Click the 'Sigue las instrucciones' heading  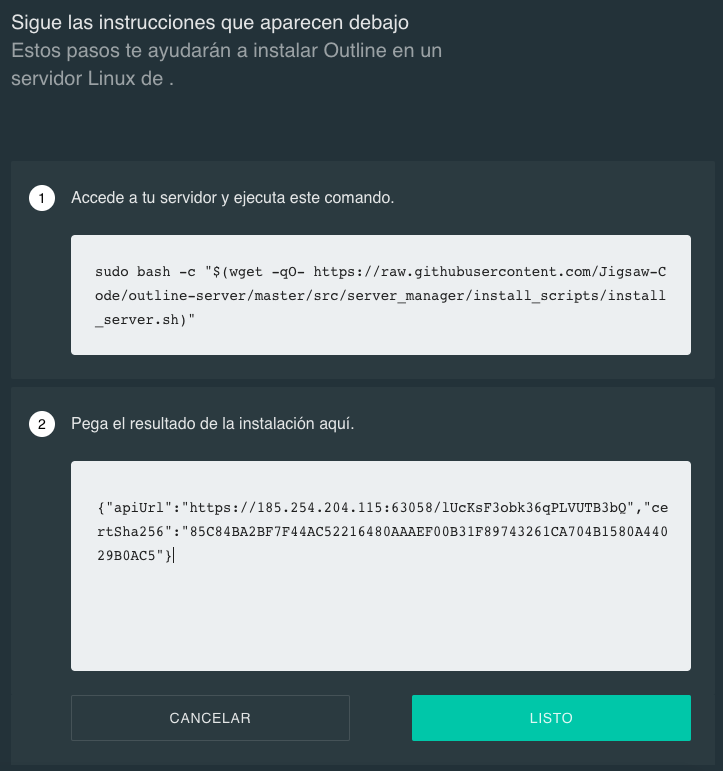click(210, 23)
